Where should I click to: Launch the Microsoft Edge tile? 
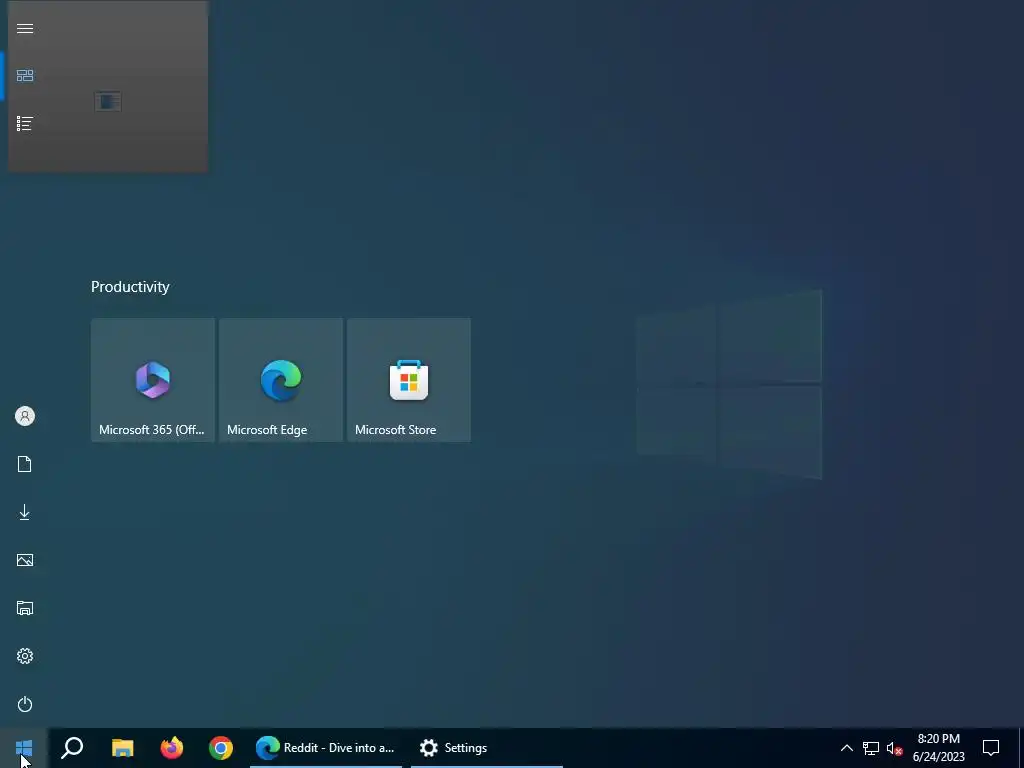coord(281,380)
